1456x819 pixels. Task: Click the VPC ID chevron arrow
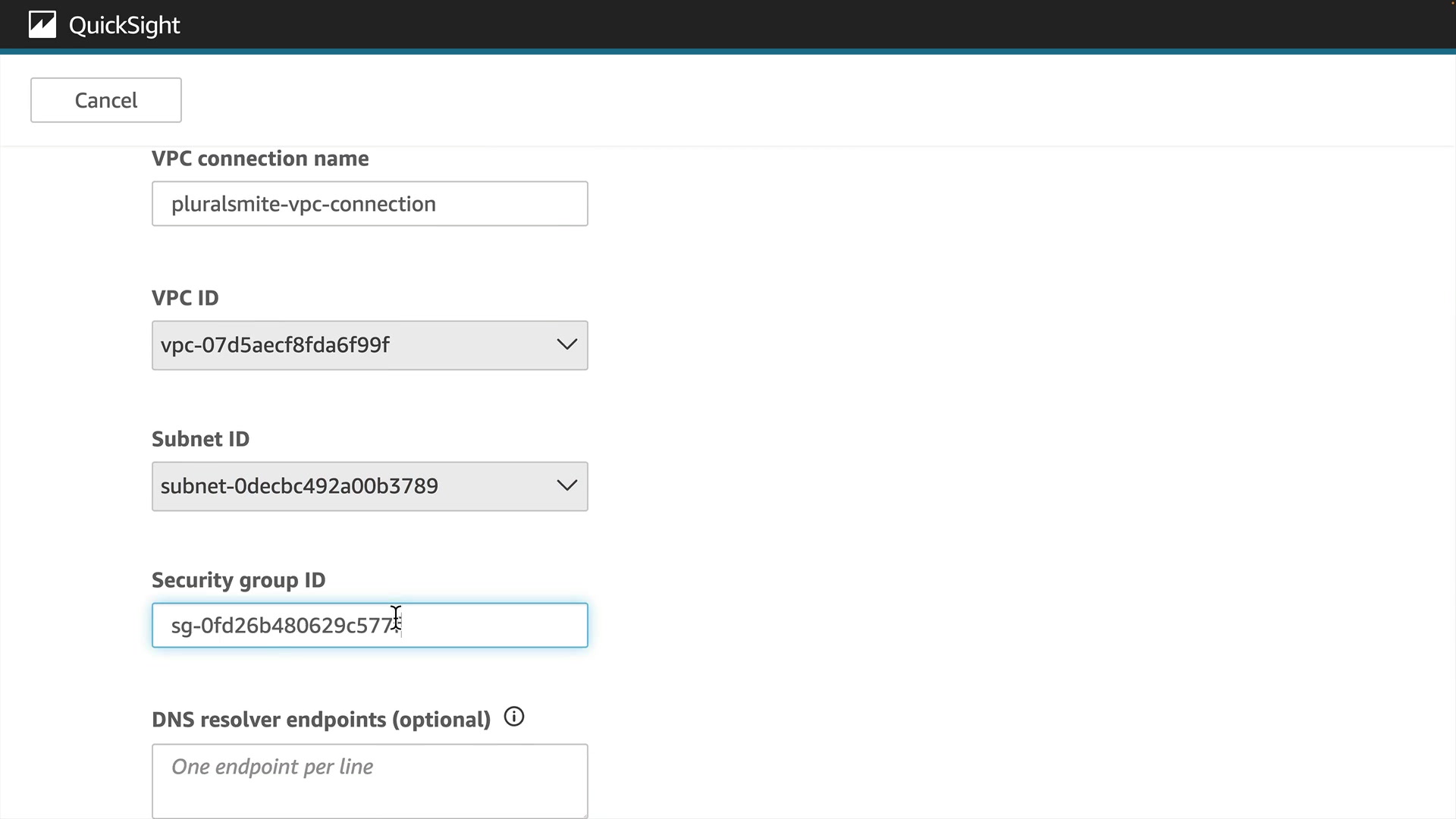click(x=566, y=344)
